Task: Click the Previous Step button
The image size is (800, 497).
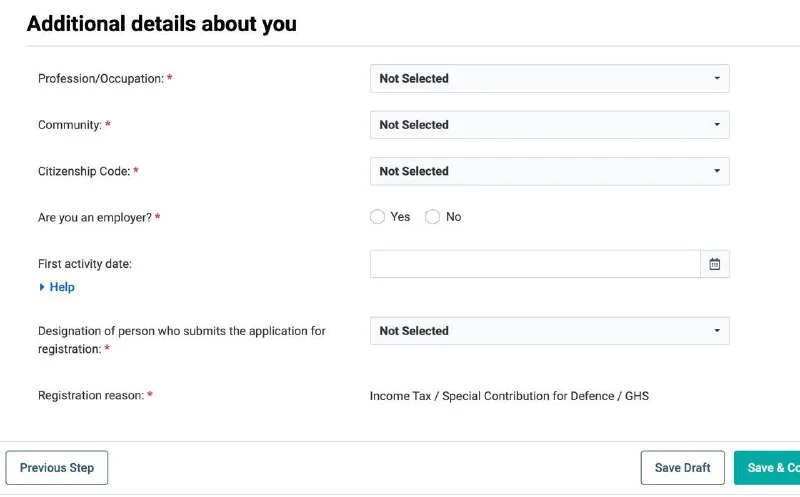Action: pyautogui.click(x=57, y=468)
